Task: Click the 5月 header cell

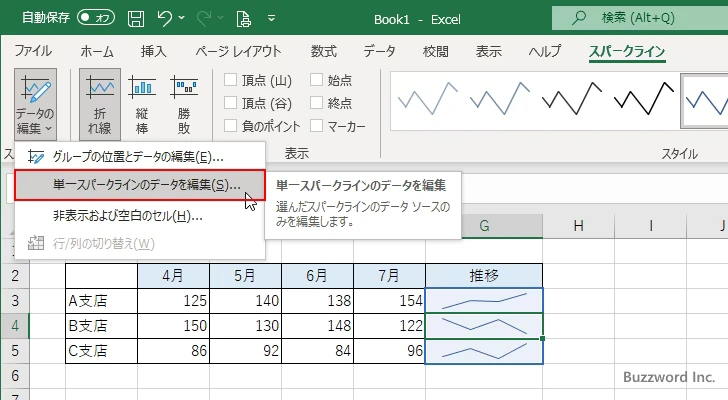Action: [x=245, y=276]
